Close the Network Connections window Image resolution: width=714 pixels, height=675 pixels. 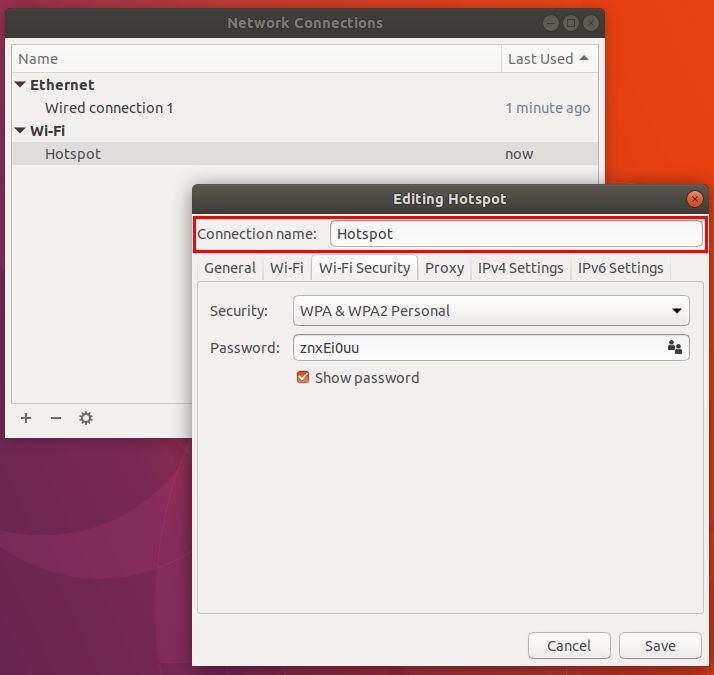click(x=591, y=23)
